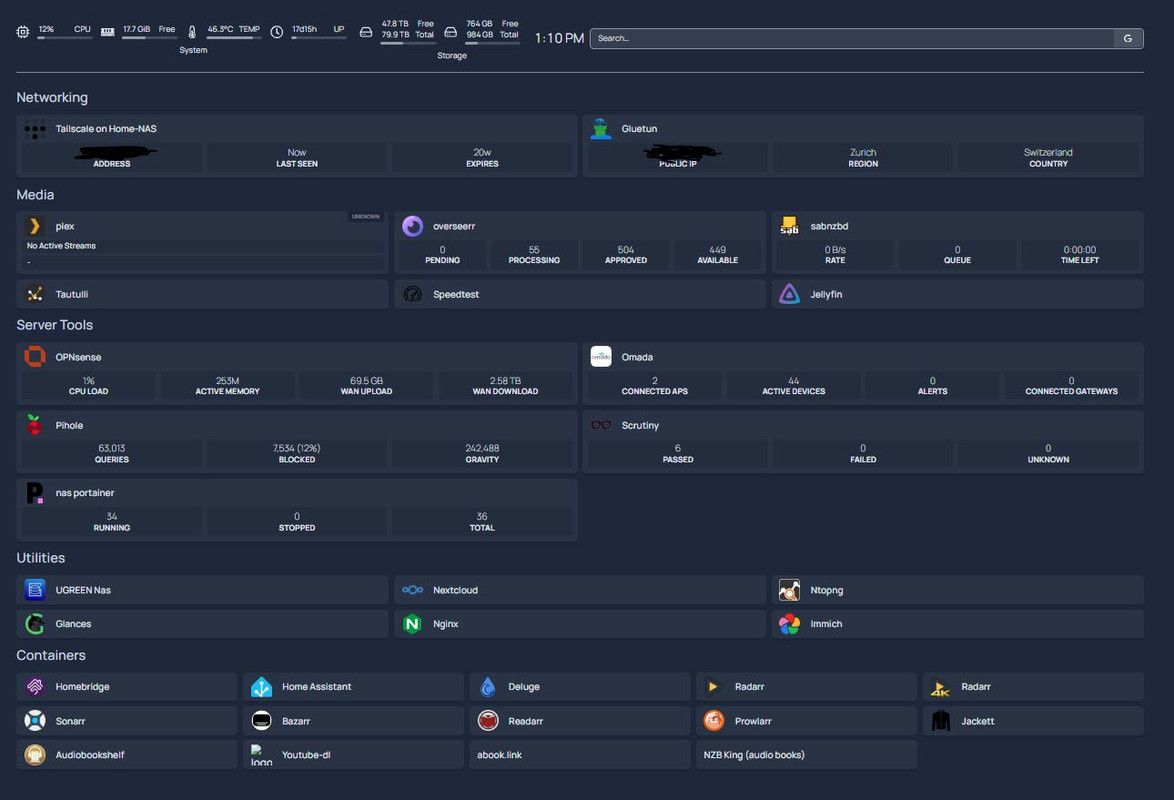Click the nas portainer icon

click(34, 493)
